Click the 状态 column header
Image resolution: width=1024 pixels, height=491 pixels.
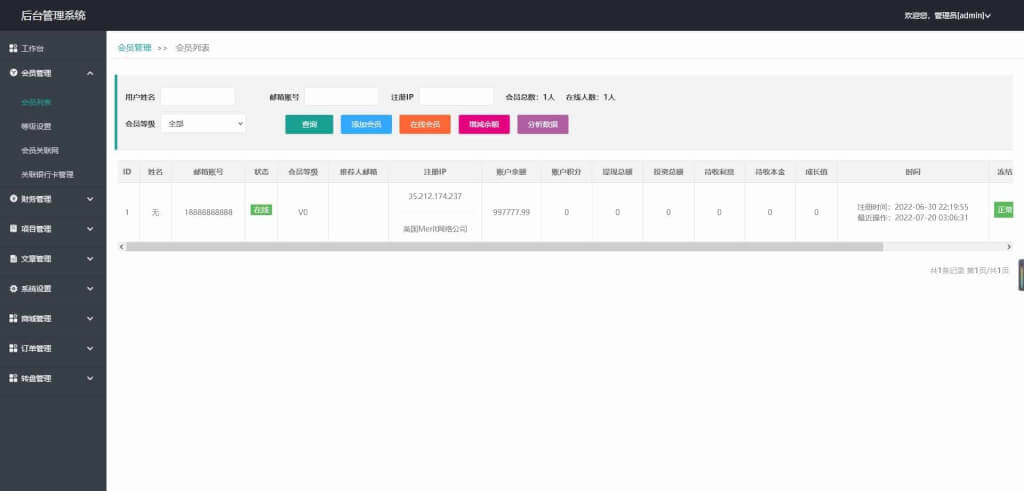261,172
